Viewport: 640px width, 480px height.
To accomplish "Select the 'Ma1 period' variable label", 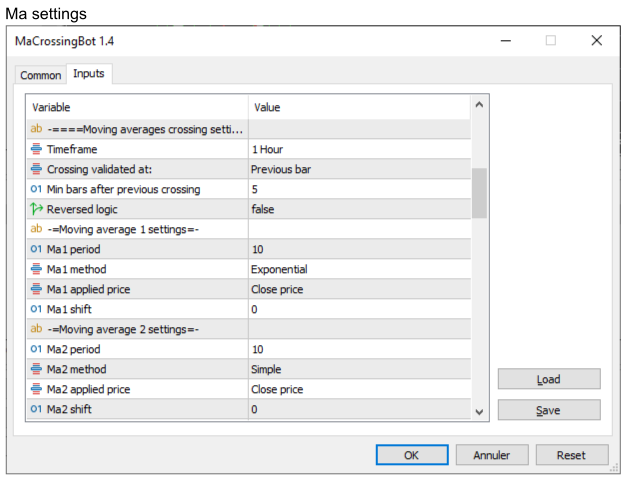I will pyautogui.click(x=73, y=249).
